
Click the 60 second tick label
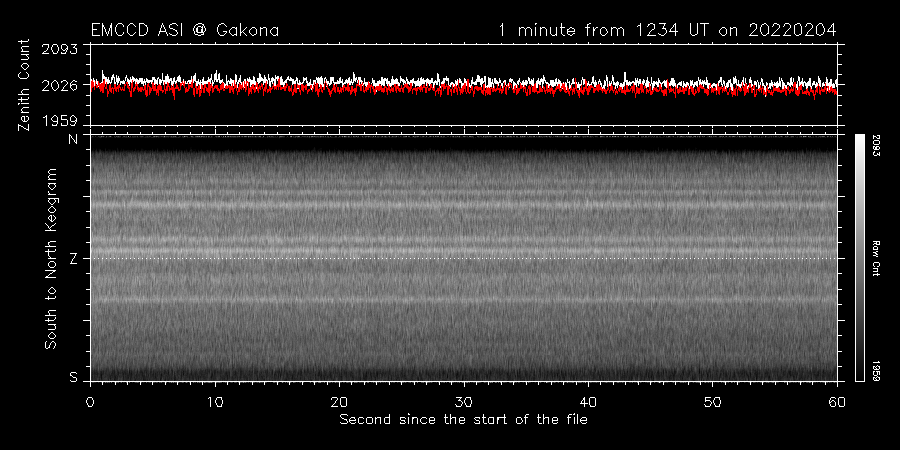(837, 402)
